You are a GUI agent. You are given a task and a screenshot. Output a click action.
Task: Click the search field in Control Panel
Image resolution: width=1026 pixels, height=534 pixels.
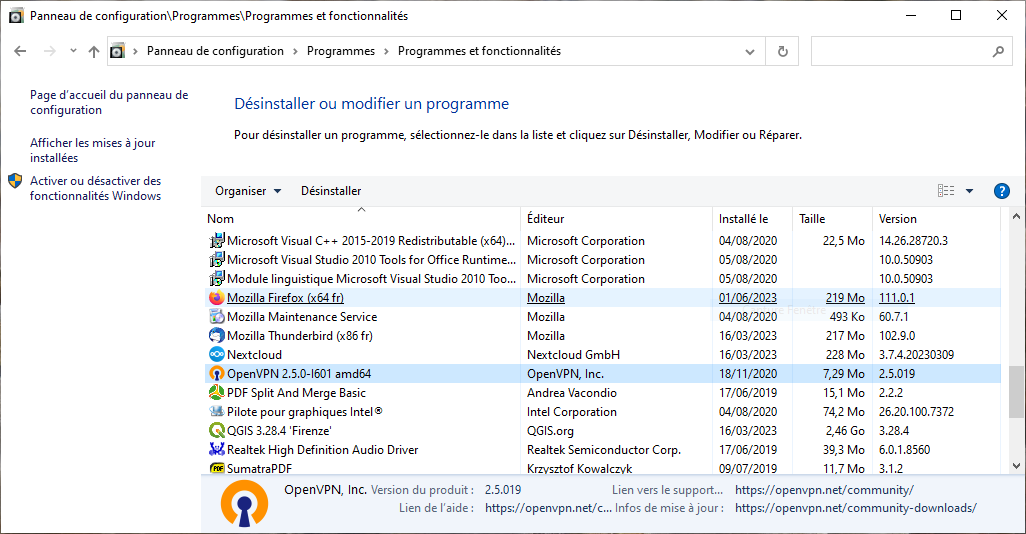click(900, 51)
